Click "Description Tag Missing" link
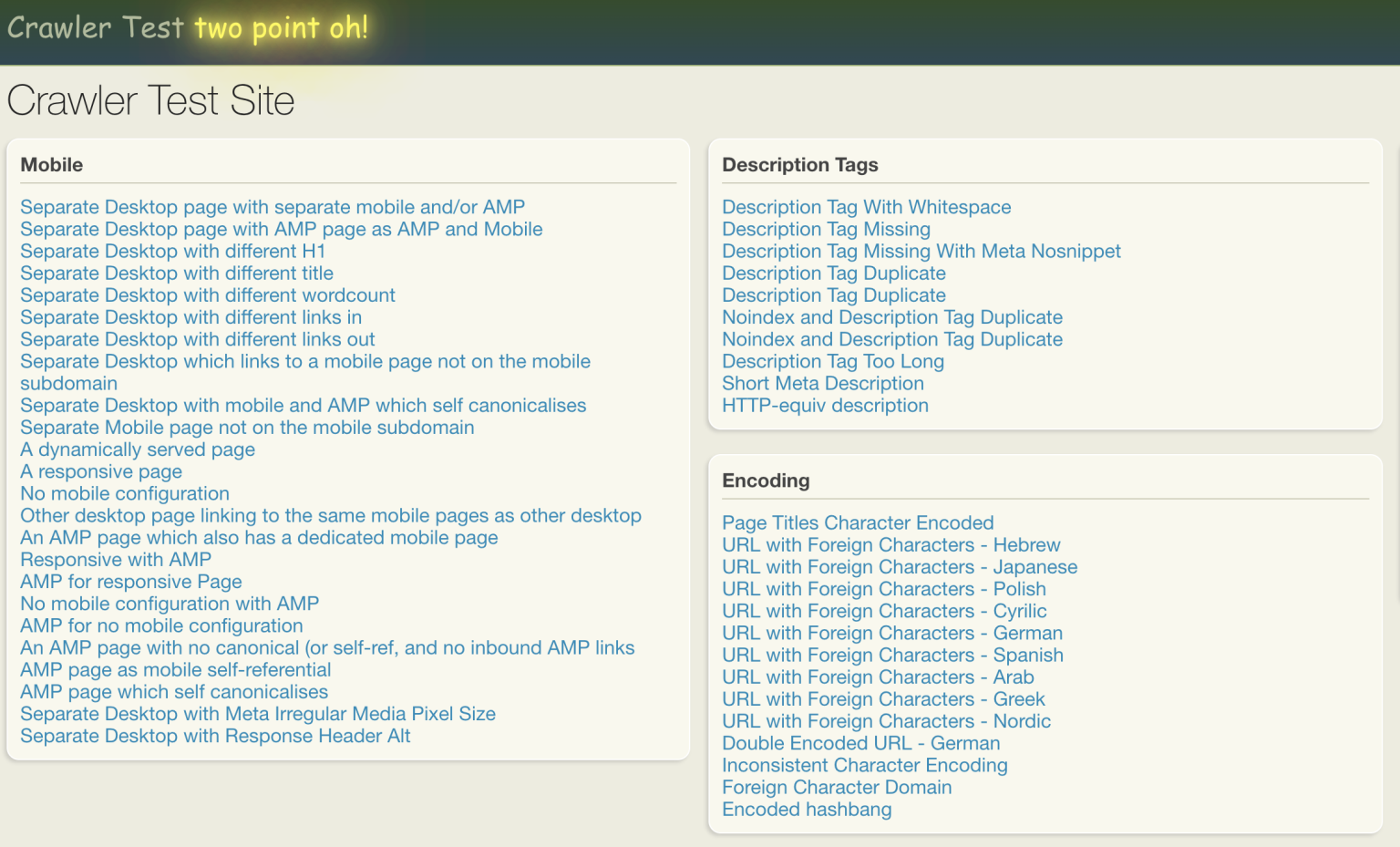1400x847 pixels. tap(825, 229)
